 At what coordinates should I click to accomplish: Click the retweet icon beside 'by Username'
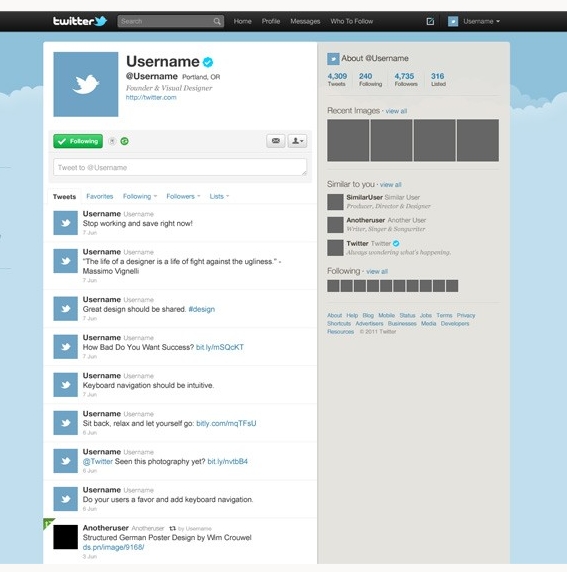pos(173,528)
